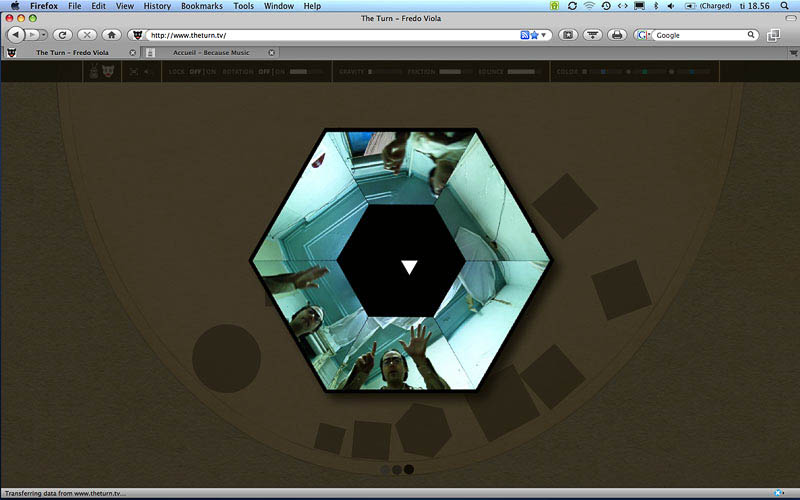Go back with the Back arrow button
Image resolution: width=800 pixels, height=500 pixels.
16,35
